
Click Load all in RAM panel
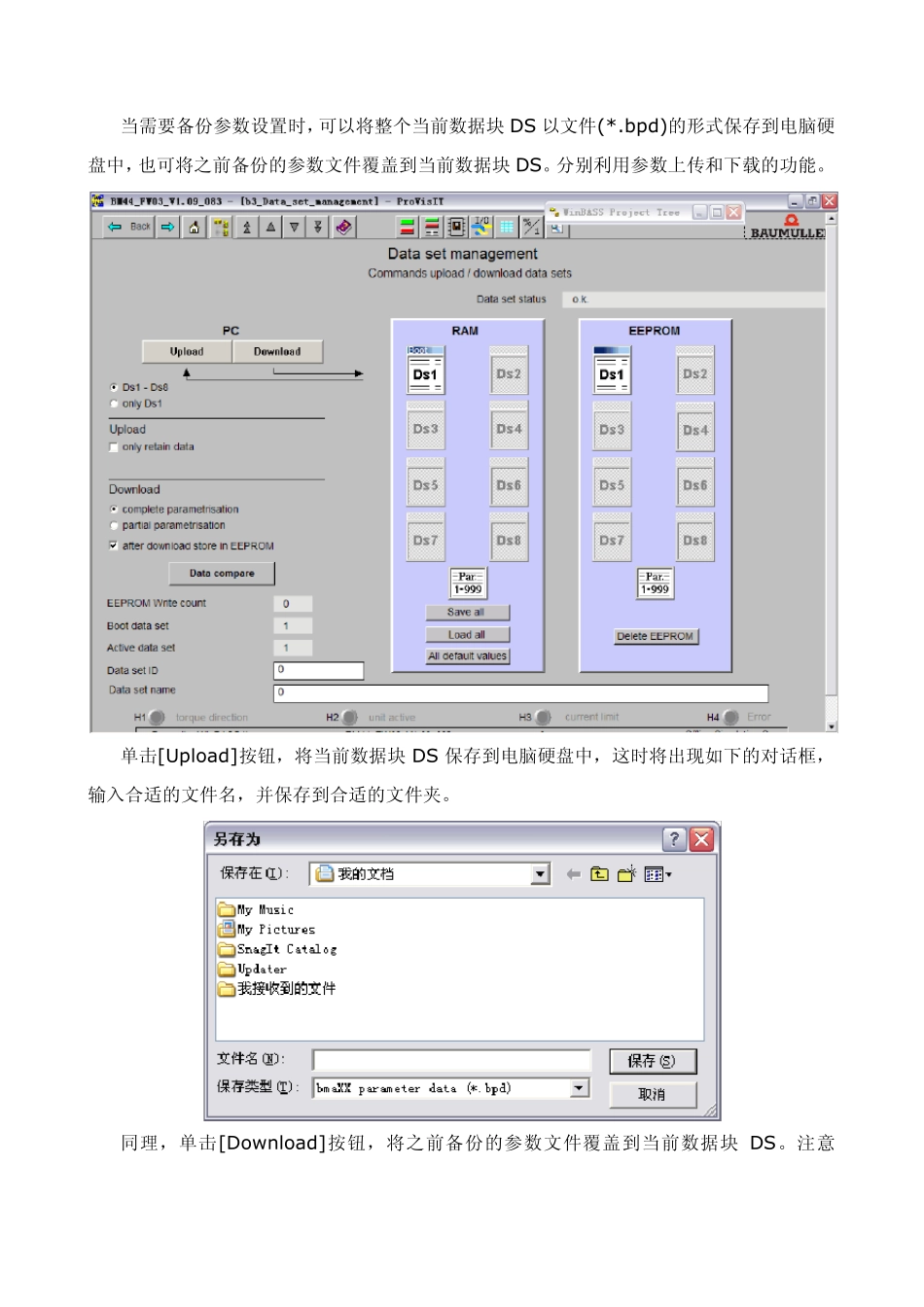468,635
